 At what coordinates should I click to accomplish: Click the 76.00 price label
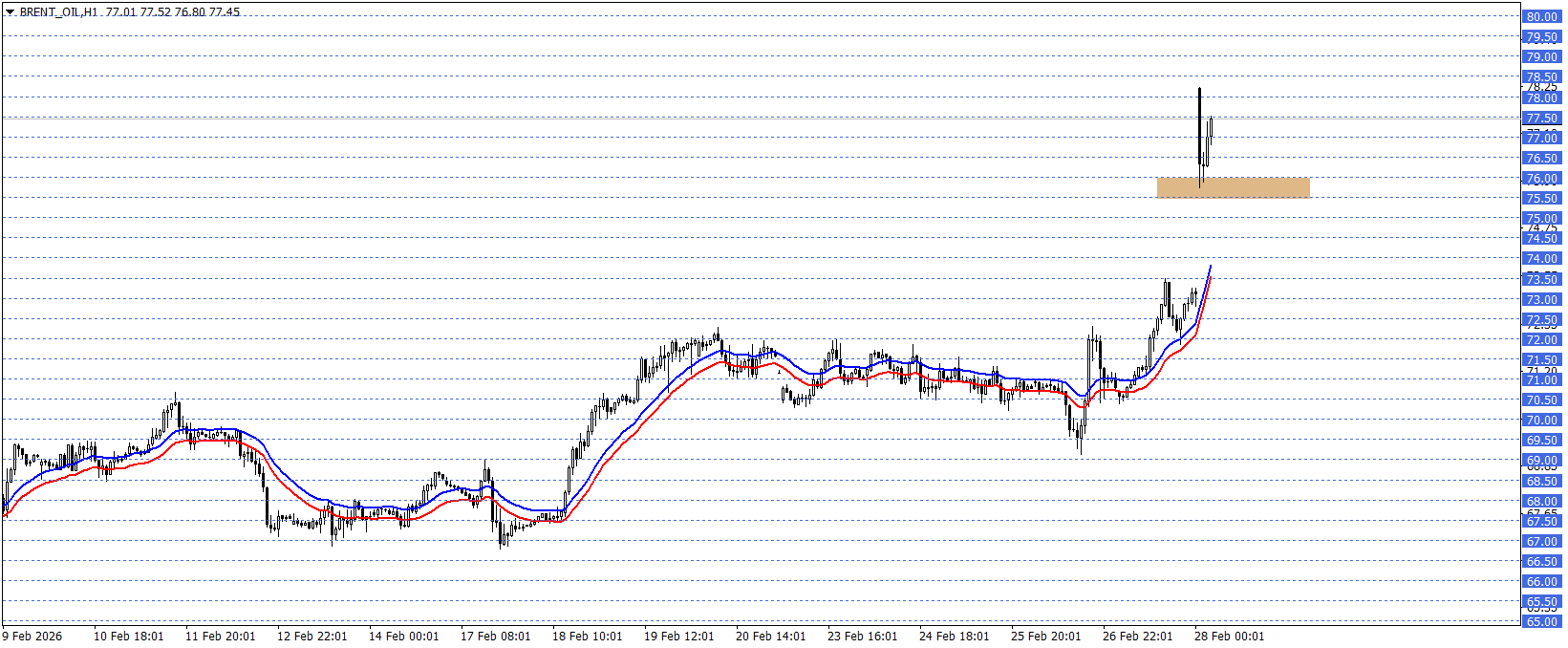[x=1541, y=179]
